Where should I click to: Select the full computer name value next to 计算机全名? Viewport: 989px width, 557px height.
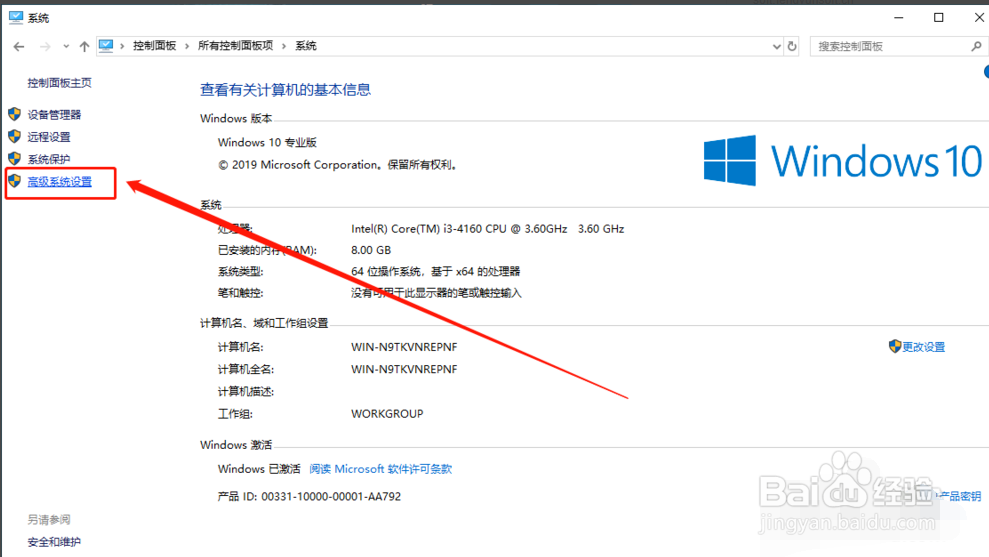[404, 369]
